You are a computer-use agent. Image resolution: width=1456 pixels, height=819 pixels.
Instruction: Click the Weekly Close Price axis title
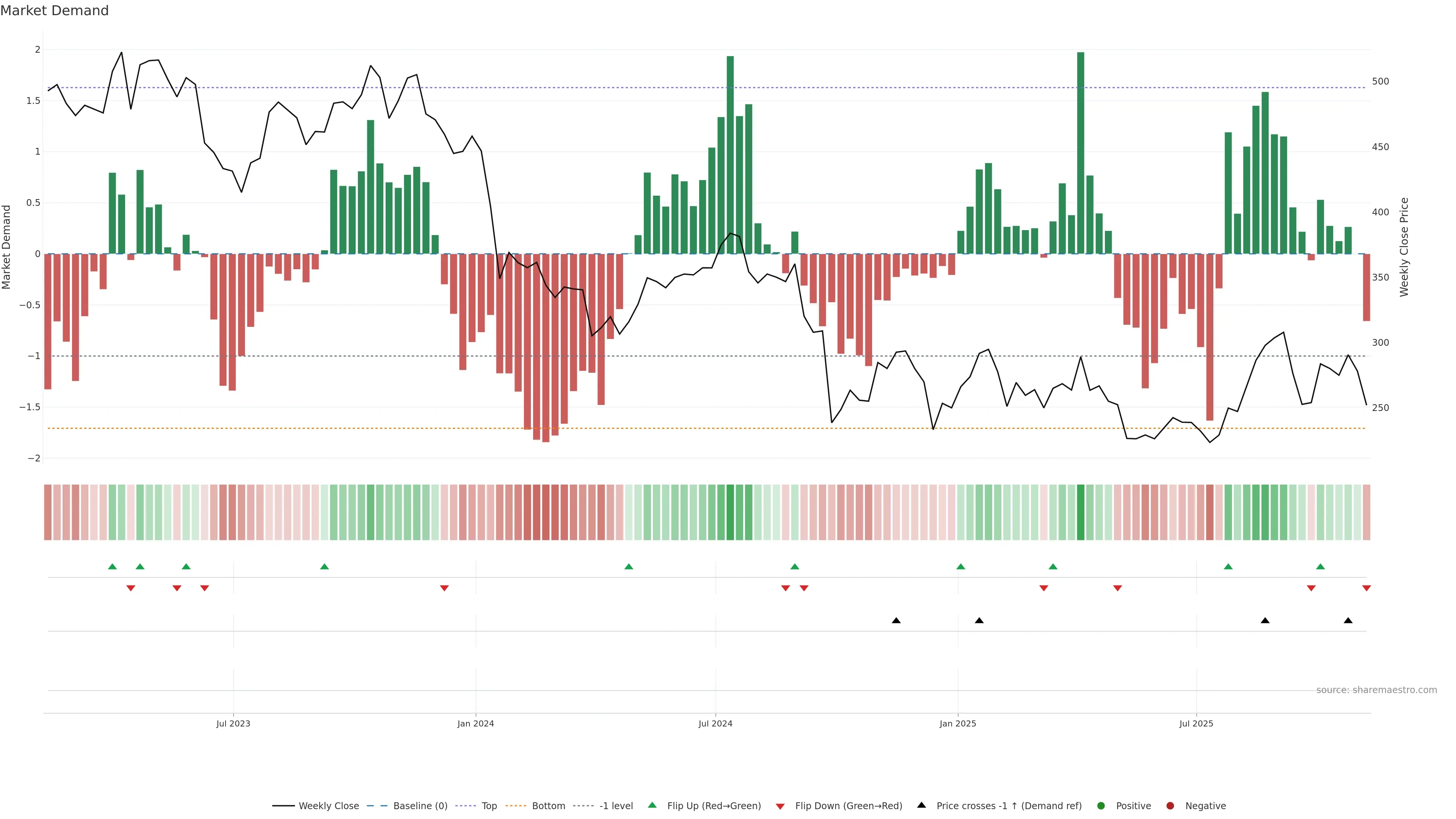point(1404,247)
